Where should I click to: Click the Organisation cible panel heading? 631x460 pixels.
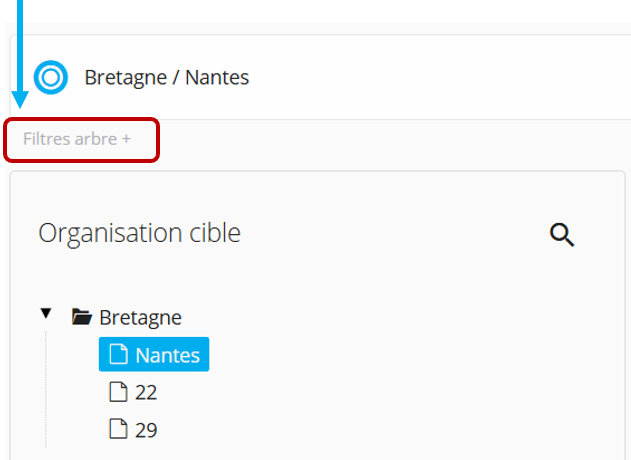[x=139, y=233]
